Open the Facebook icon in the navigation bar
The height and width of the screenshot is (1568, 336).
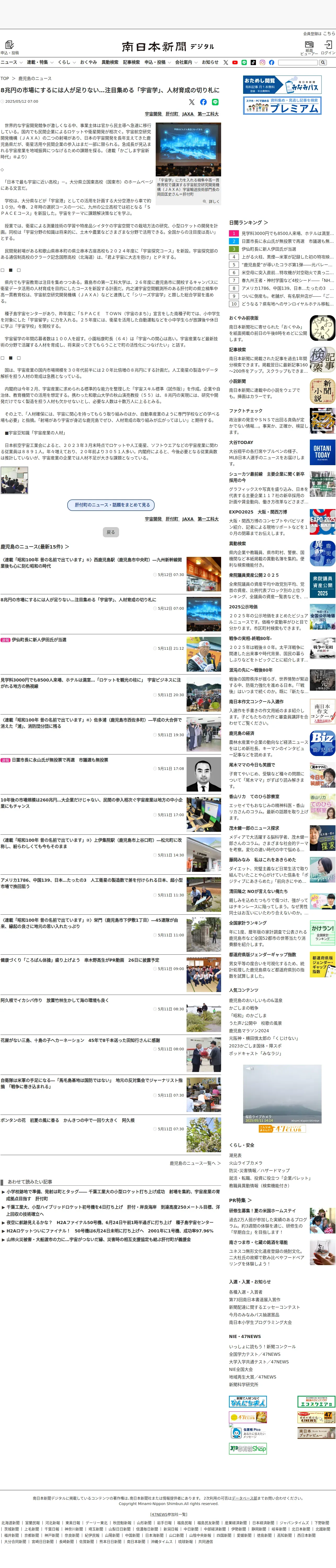(x=271, y=62)
